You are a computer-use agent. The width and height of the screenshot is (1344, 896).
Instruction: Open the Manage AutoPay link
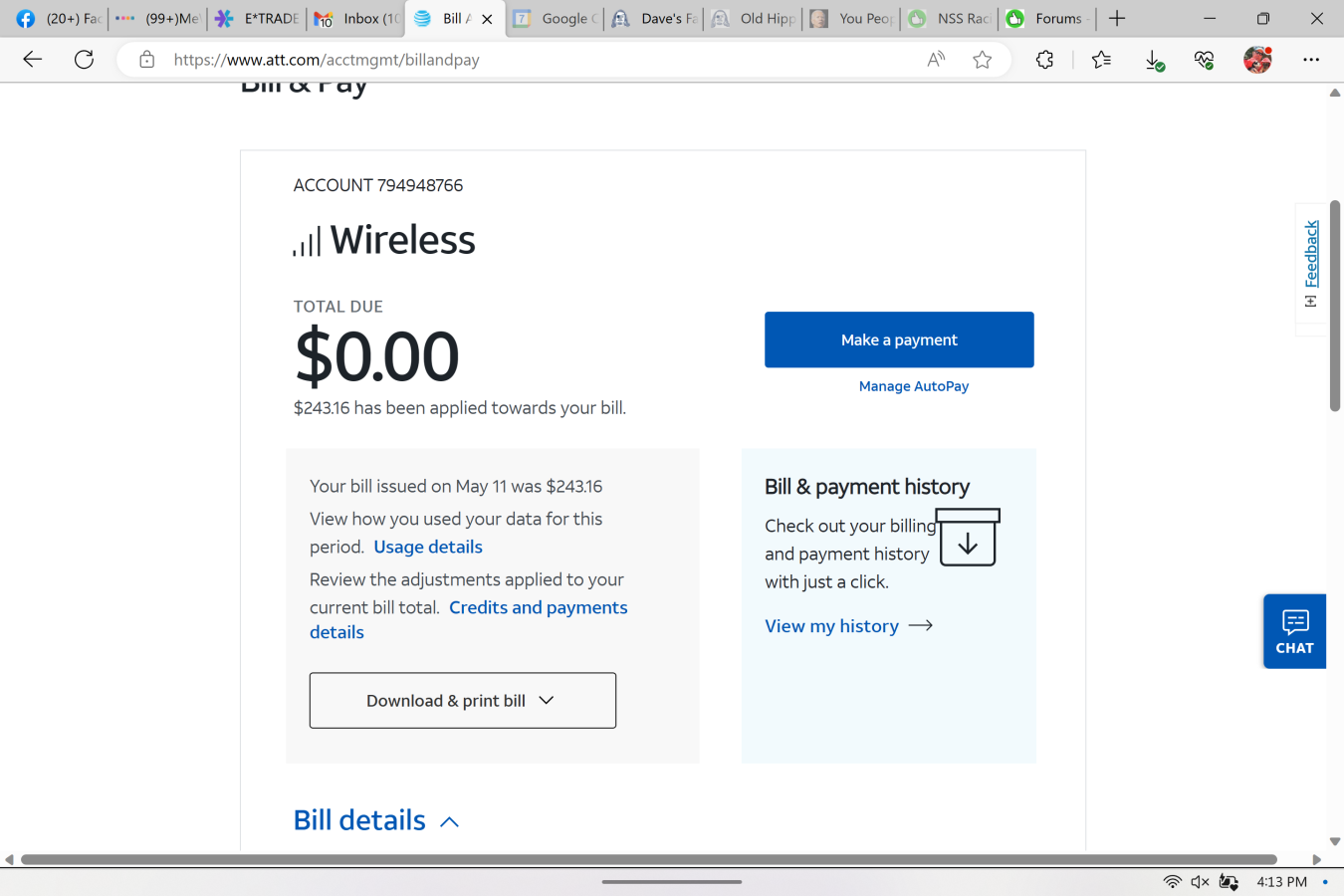click(913, 386)
